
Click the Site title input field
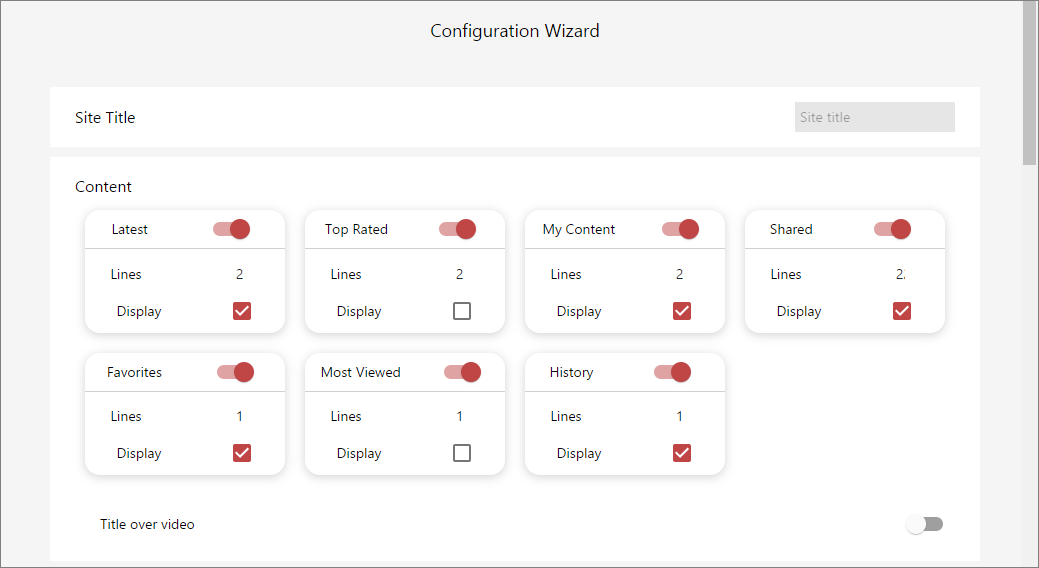875,117
